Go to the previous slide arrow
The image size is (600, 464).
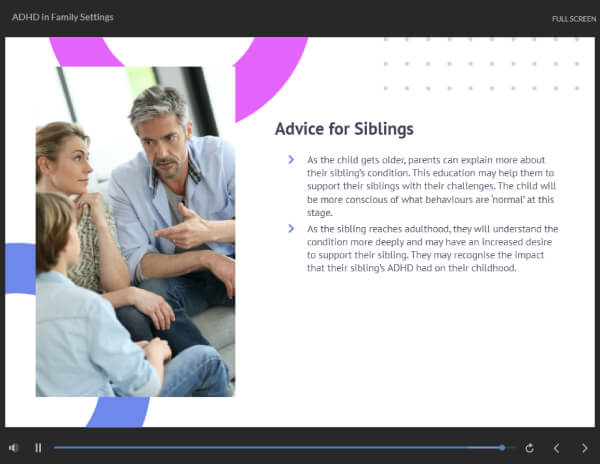click(x=556, y=448)
